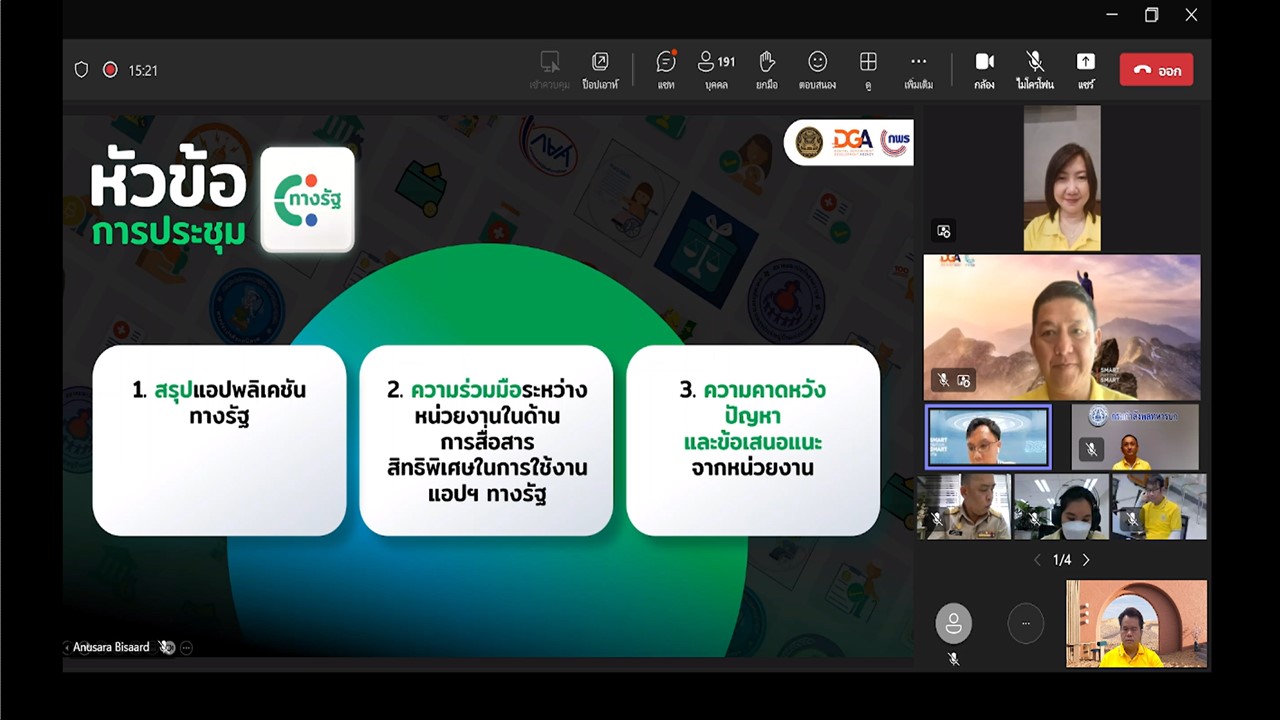Image resolution: width=1280 pixels, height=720 pixels.
Task: Open the People (บุคคล) participants list
Action: click(716, 70)
